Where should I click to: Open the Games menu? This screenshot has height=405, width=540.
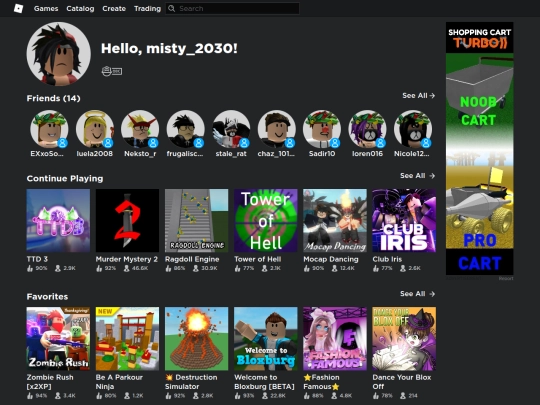[46, 9]
